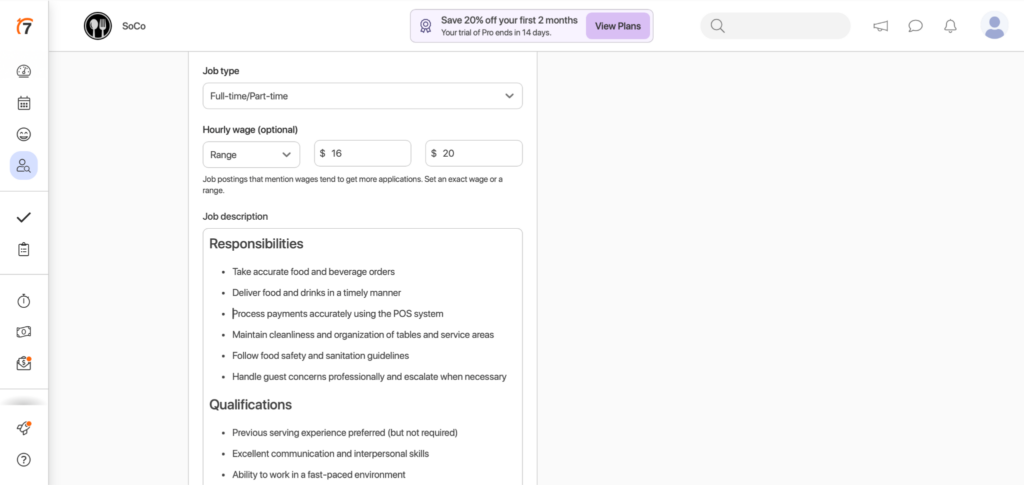The height and width of the screenshot is (485, 1024).
Task: Click the SoCo restaurant logo
Action: (98, 26)
